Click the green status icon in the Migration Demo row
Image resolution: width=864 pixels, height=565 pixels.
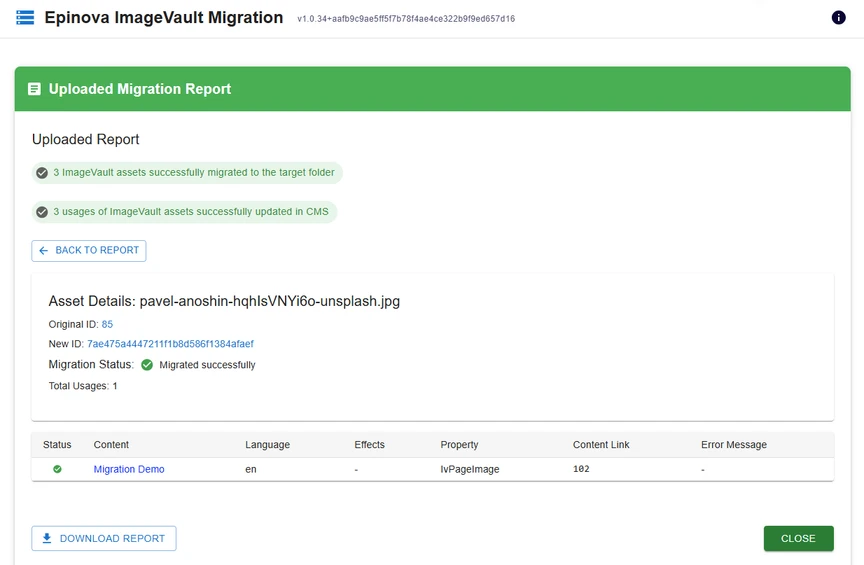click(57, 469)
